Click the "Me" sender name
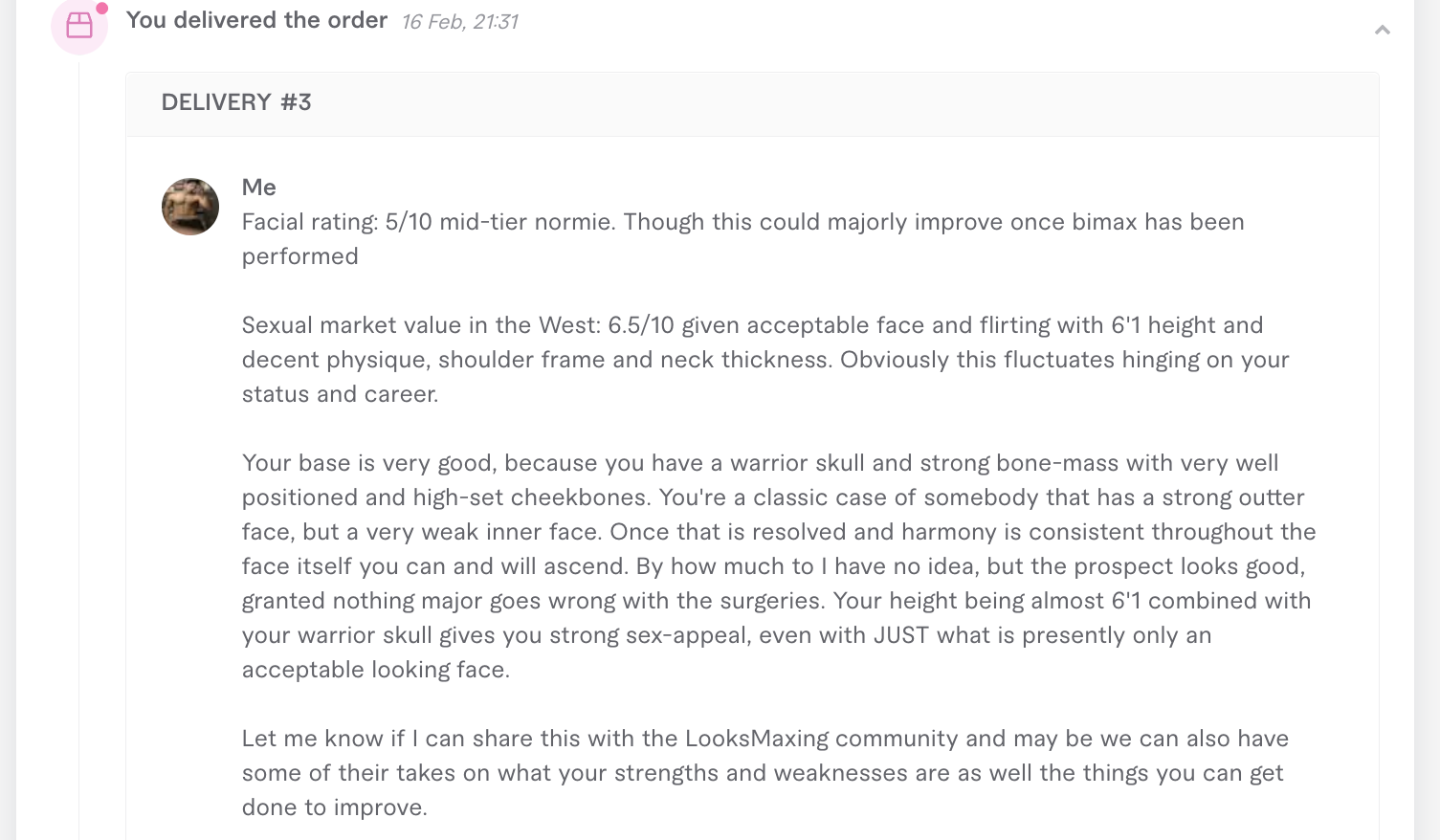This screenshot has height=840, width=1440. click(259, 188)
